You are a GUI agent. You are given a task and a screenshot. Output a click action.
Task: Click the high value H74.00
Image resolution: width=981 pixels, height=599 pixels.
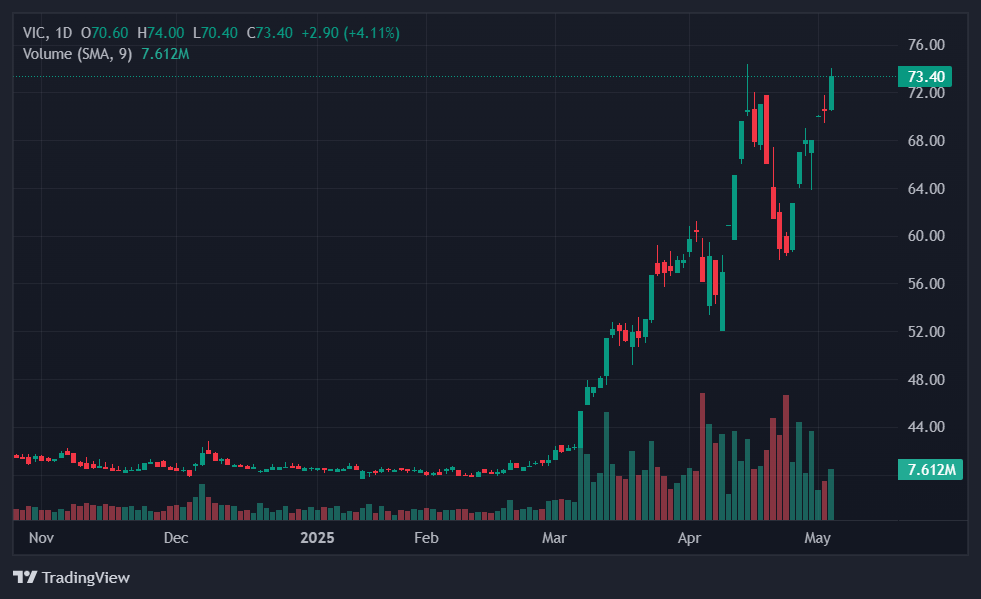(x=161, y=33)
